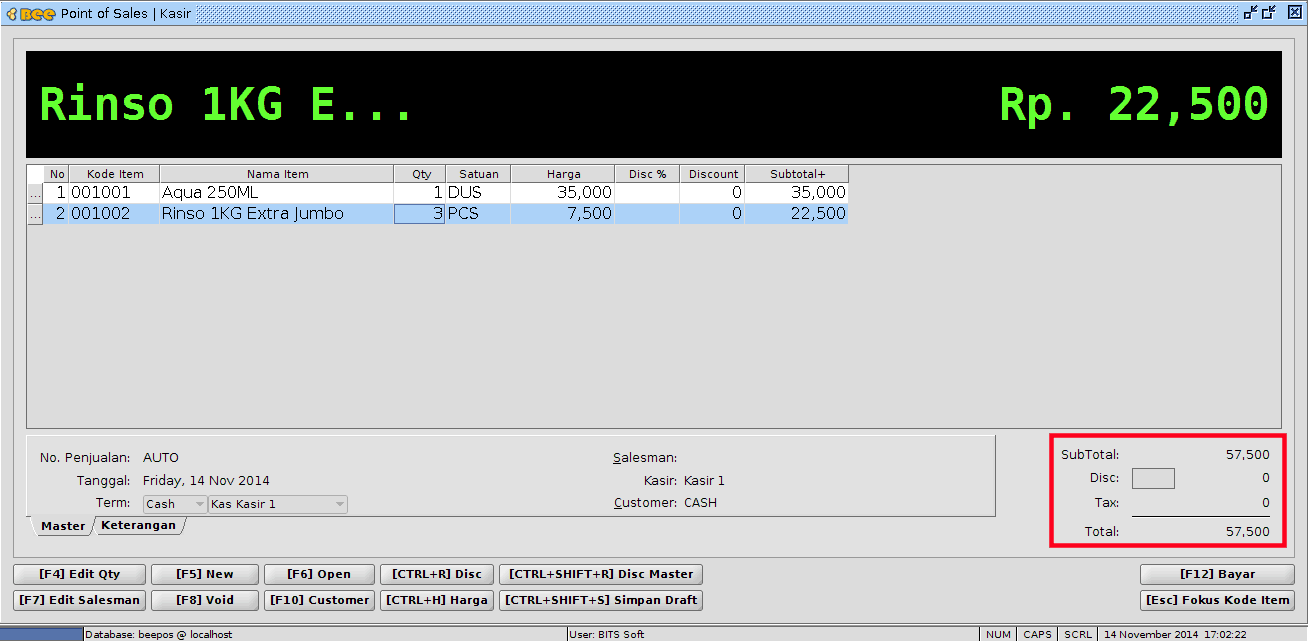Click the Discount column header
The height and width of the screenshot is (642, 1308).
713,174
